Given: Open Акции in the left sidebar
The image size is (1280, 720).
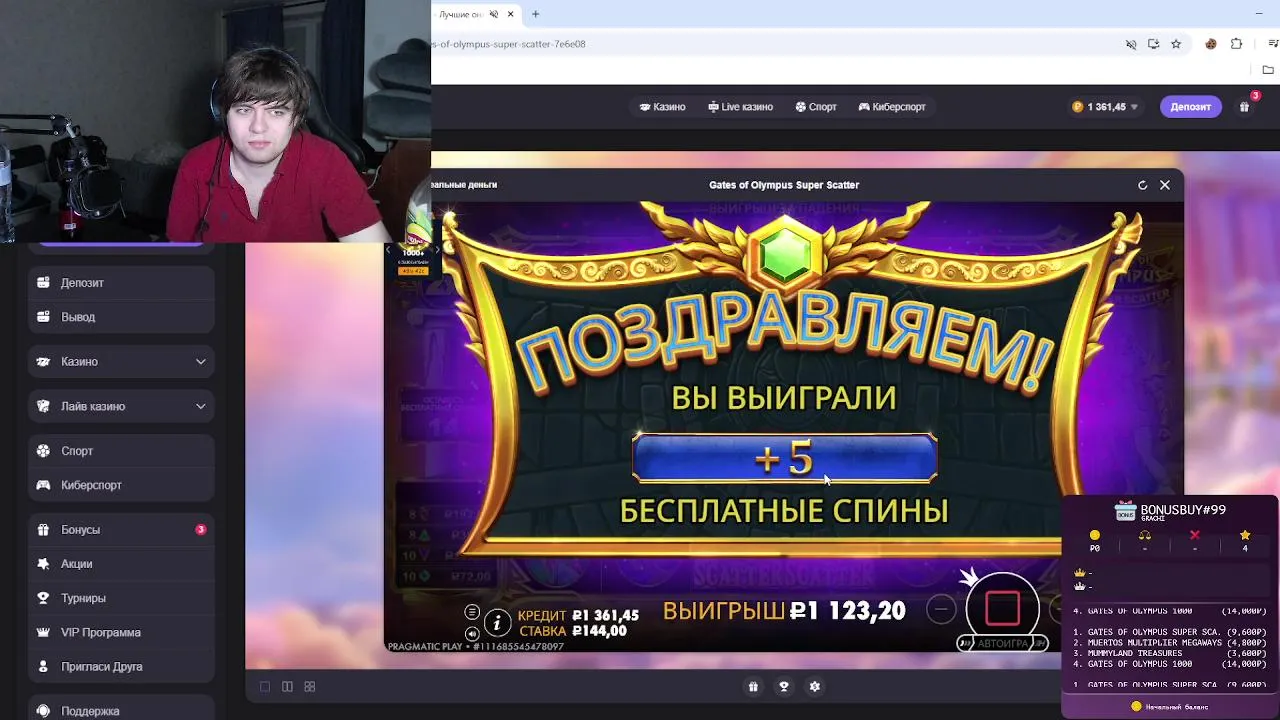Looking at the screenshot, I should pos(121,564).
